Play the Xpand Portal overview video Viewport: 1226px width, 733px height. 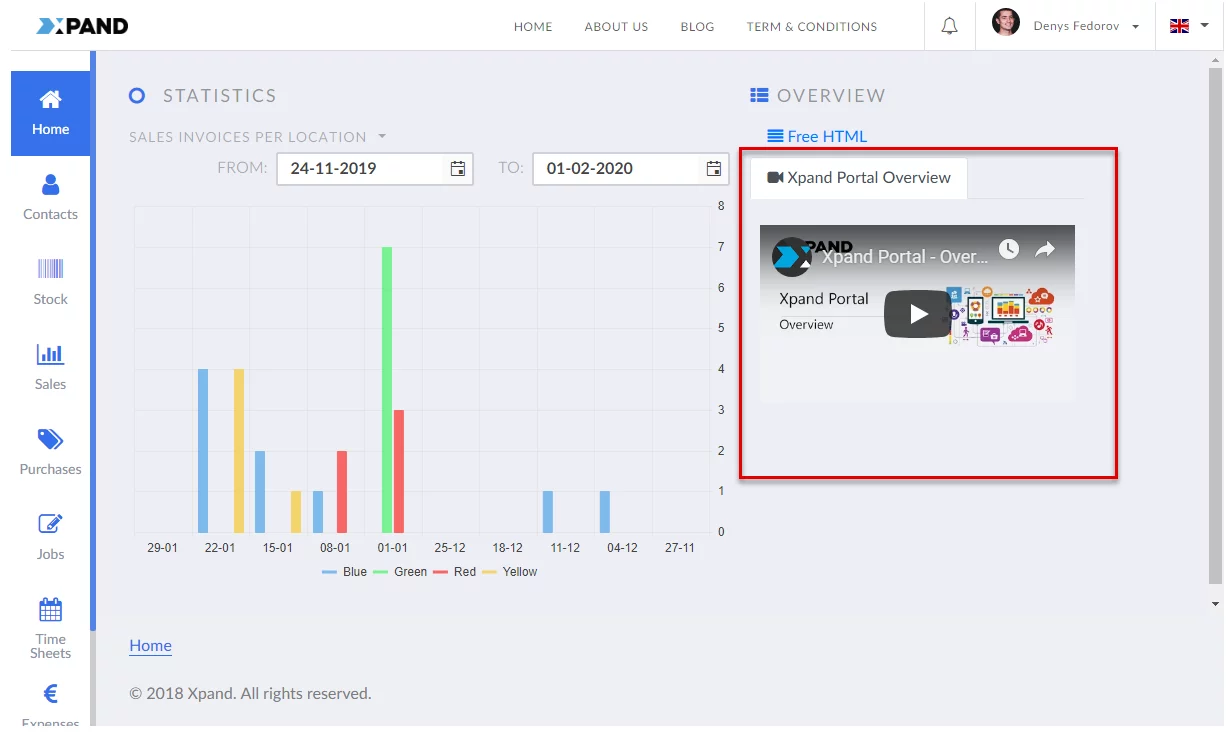[918, 314]
